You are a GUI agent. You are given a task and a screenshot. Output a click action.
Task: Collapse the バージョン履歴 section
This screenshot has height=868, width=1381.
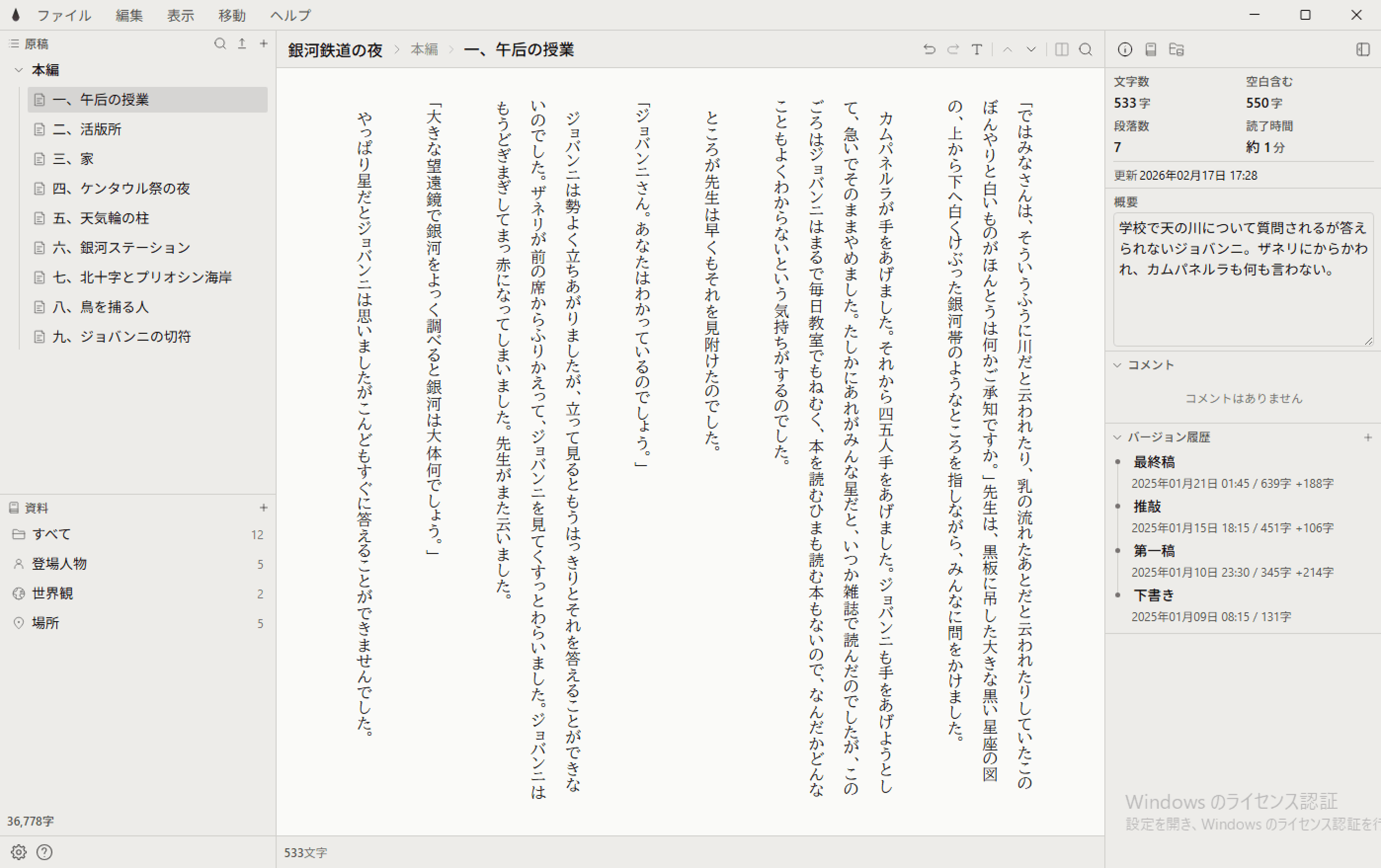click(x=1117, y=437)
